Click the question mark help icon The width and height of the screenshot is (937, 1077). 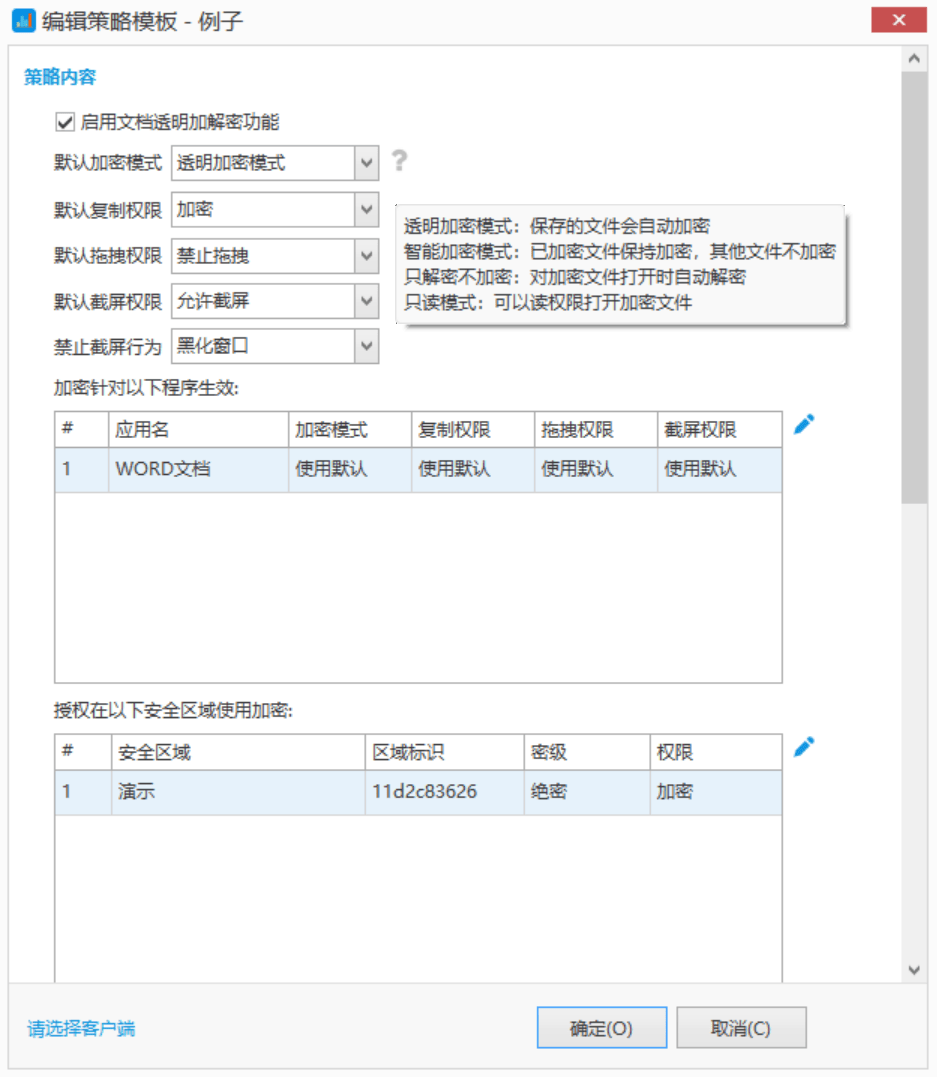pos(399,161)
